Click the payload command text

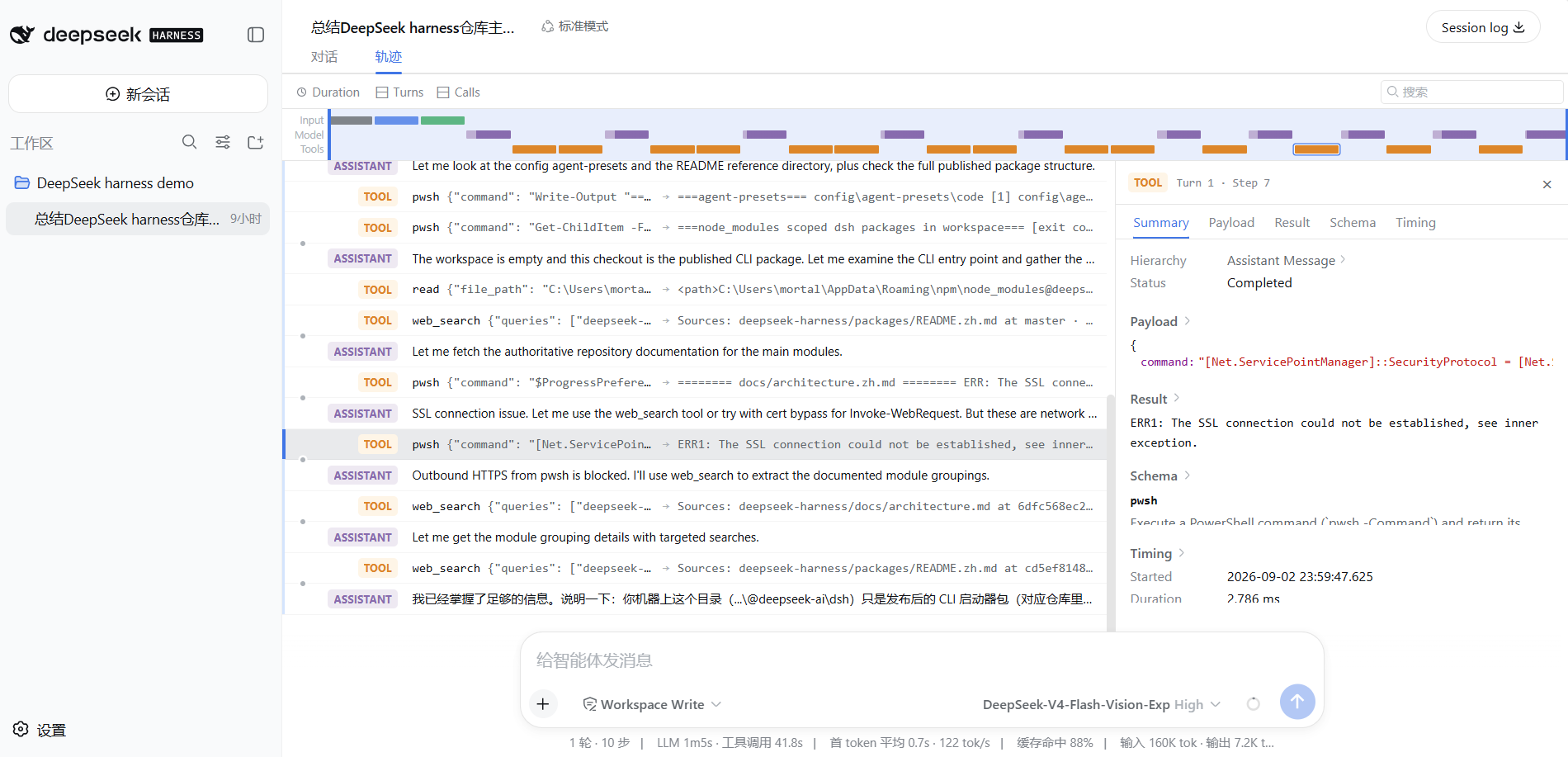pyautogui.click(x=1345, y=362)
